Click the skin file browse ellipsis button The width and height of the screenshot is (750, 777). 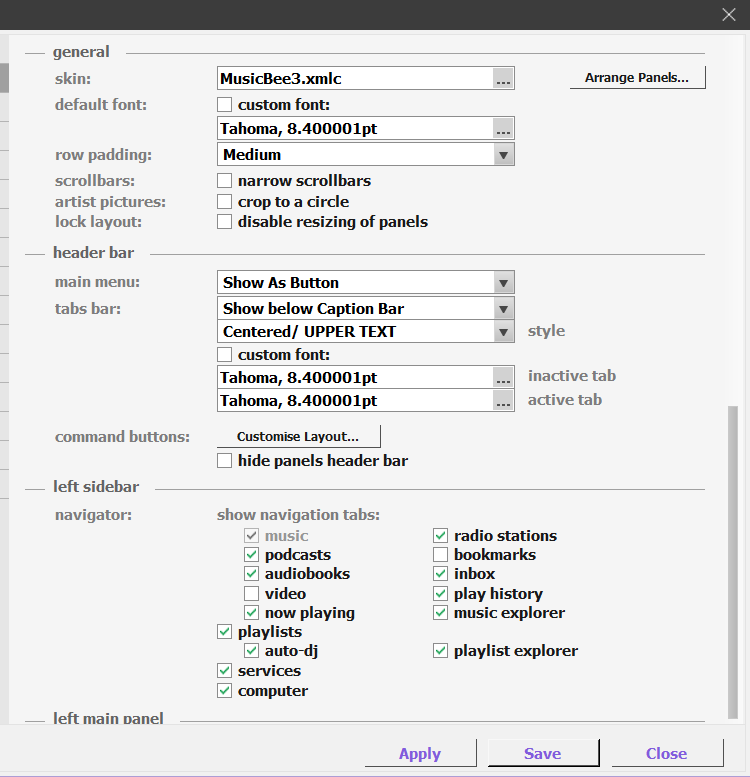coord(503,78)
